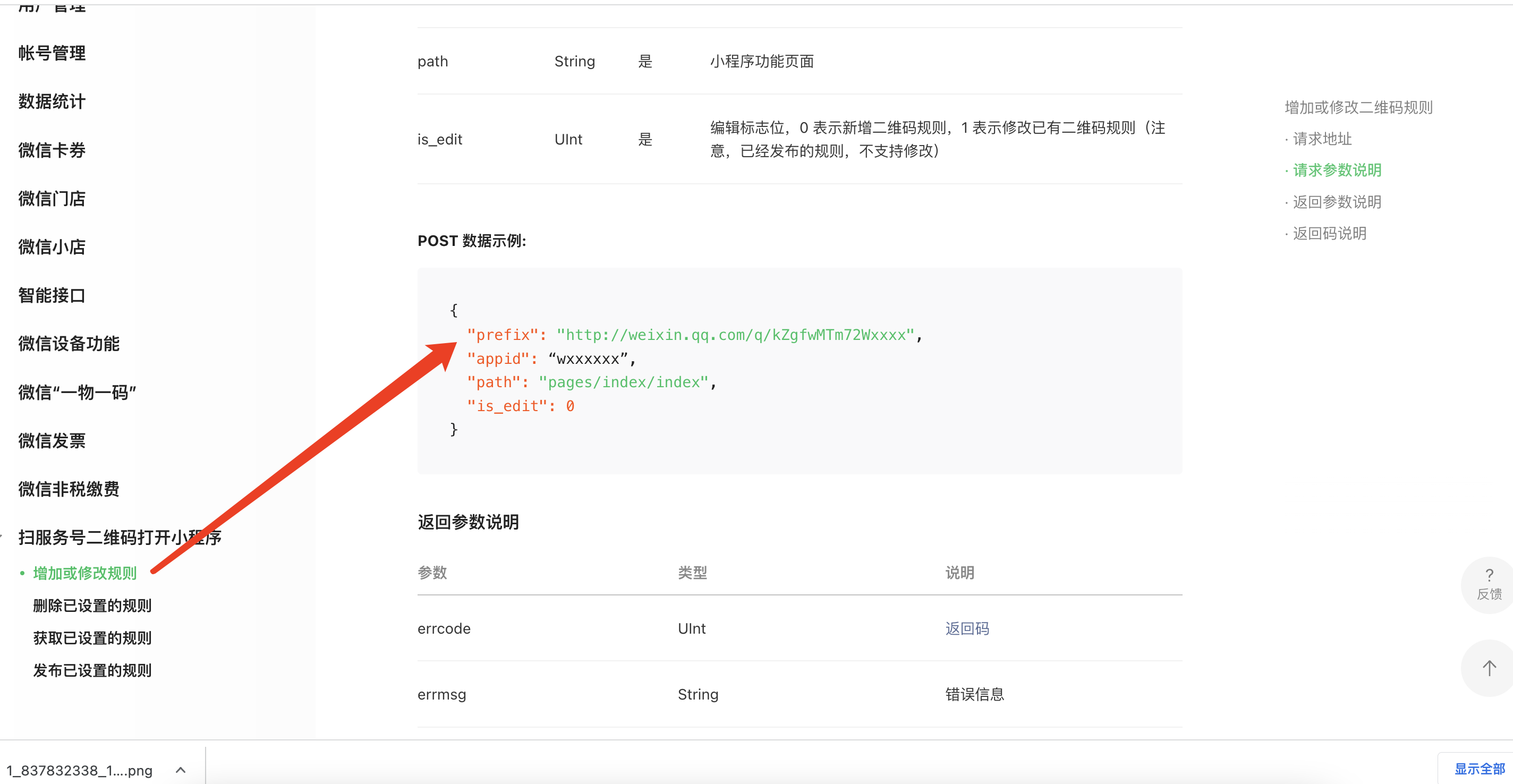
Task: Open 微信卡券 menu in sidebar
Action: pyautogui.click(x=52, y=150)
